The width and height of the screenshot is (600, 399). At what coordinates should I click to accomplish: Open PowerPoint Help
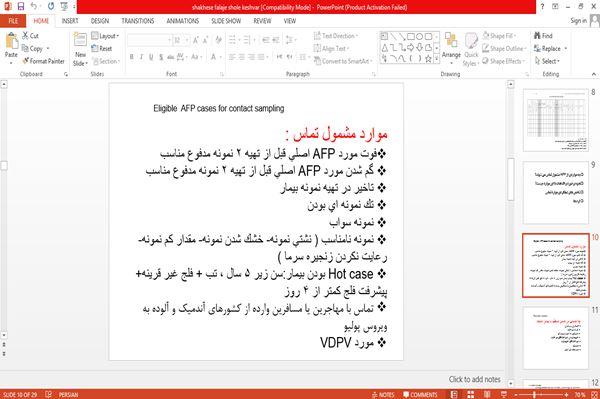click(x=542, y=6)
